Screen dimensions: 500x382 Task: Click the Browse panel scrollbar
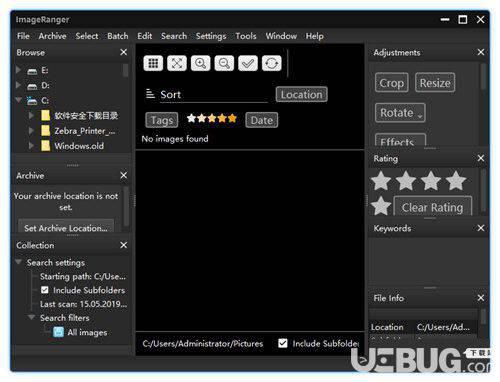125,70
